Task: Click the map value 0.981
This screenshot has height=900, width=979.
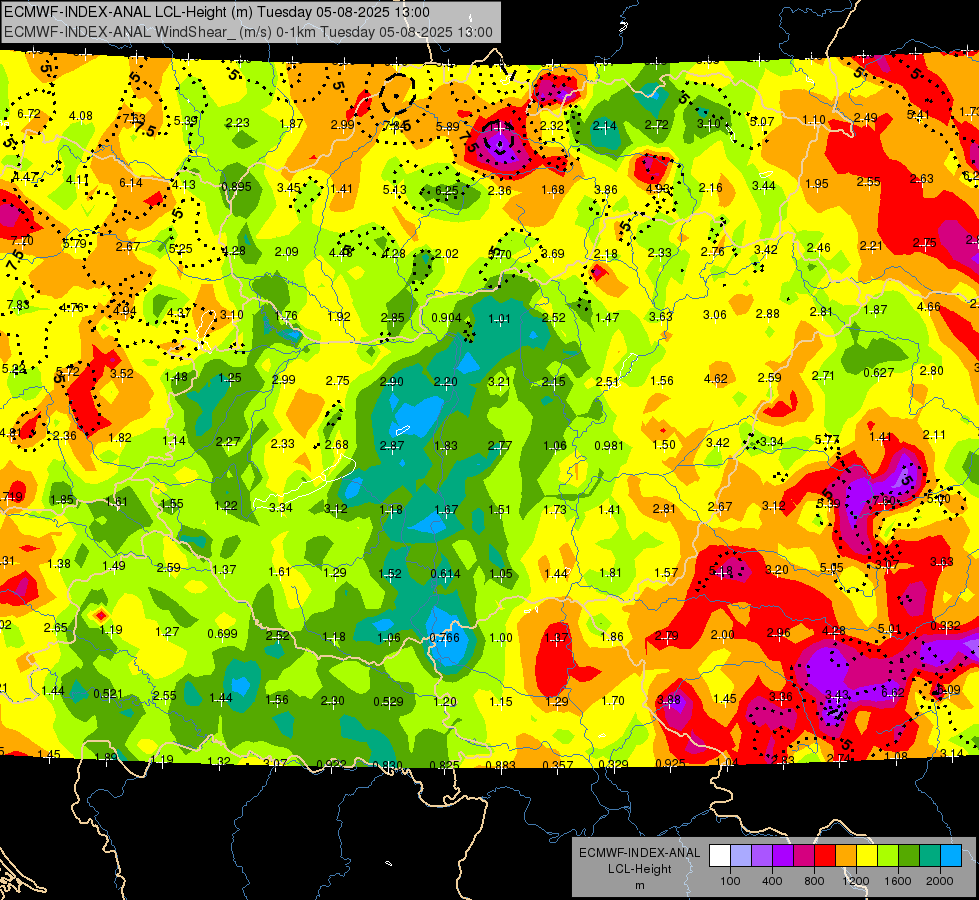Action: [609, 445]
